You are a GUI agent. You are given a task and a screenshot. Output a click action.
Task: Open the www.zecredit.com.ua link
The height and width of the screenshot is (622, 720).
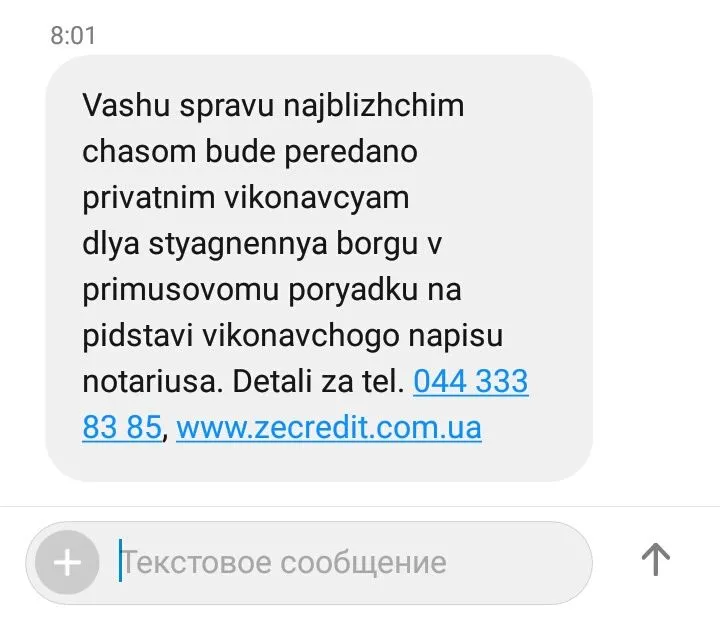coord(329,427)
